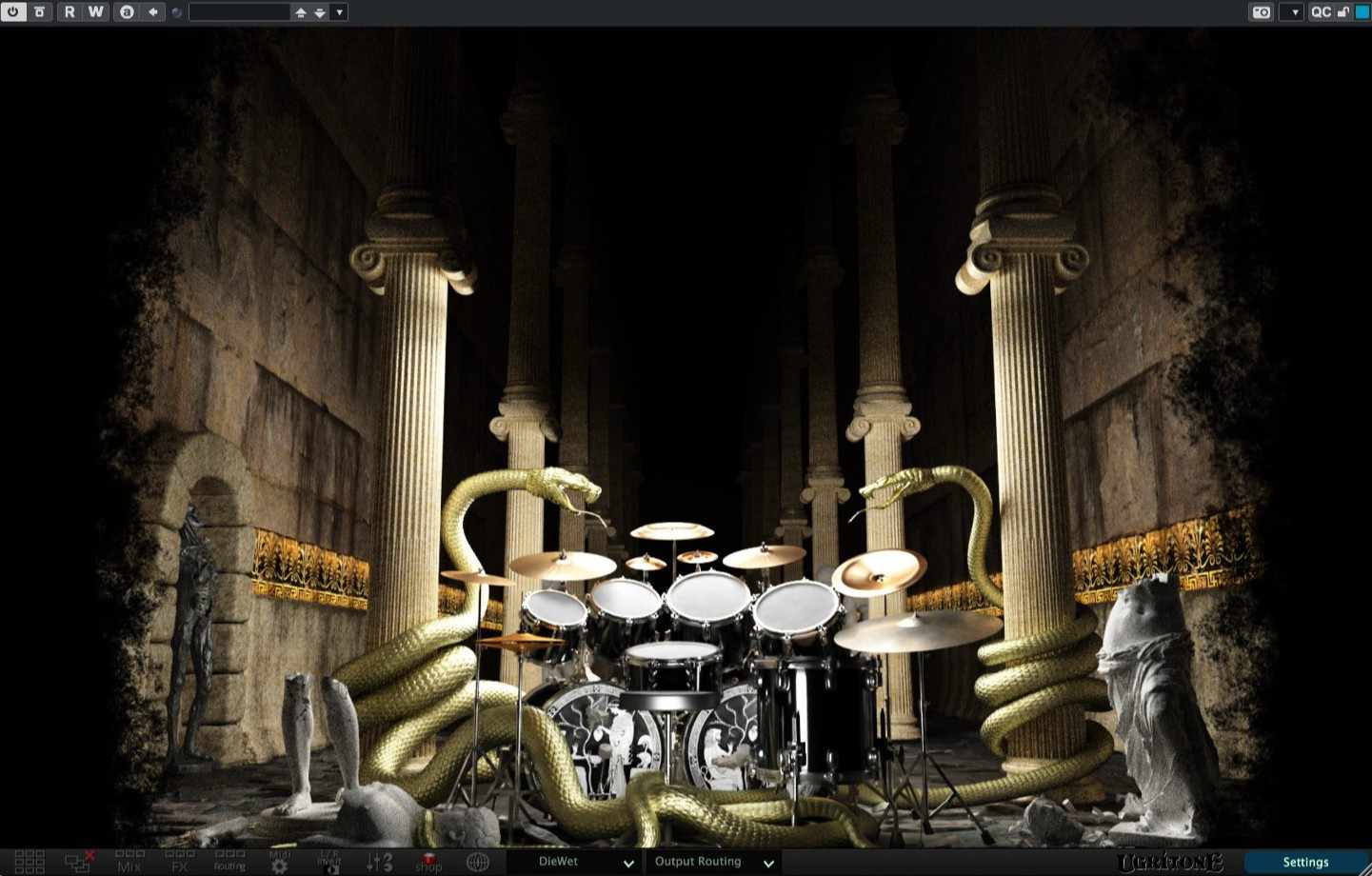1372x876 pixels.
Task: Click the A/B compare settings icon
Action: [39, 12]
